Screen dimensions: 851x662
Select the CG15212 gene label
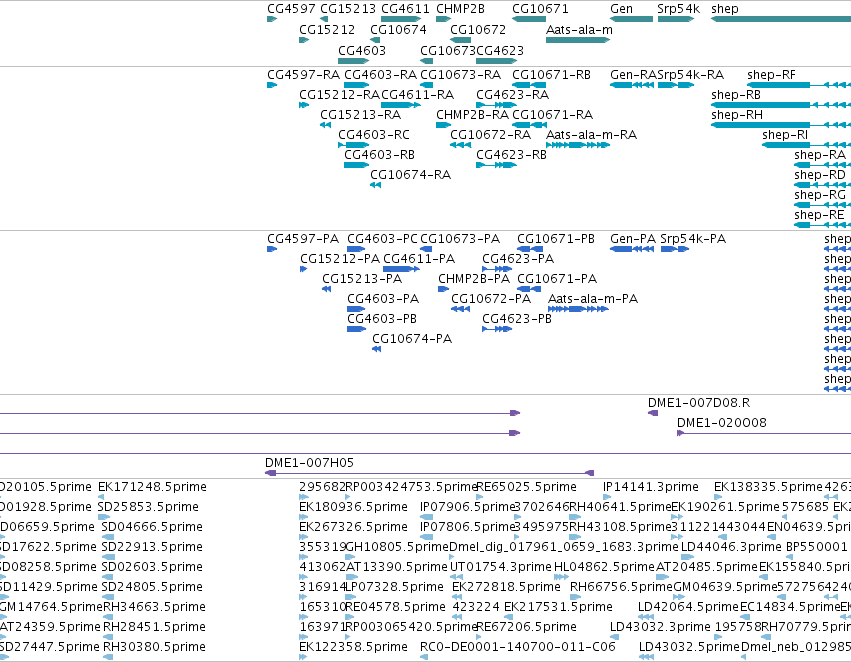327,30
